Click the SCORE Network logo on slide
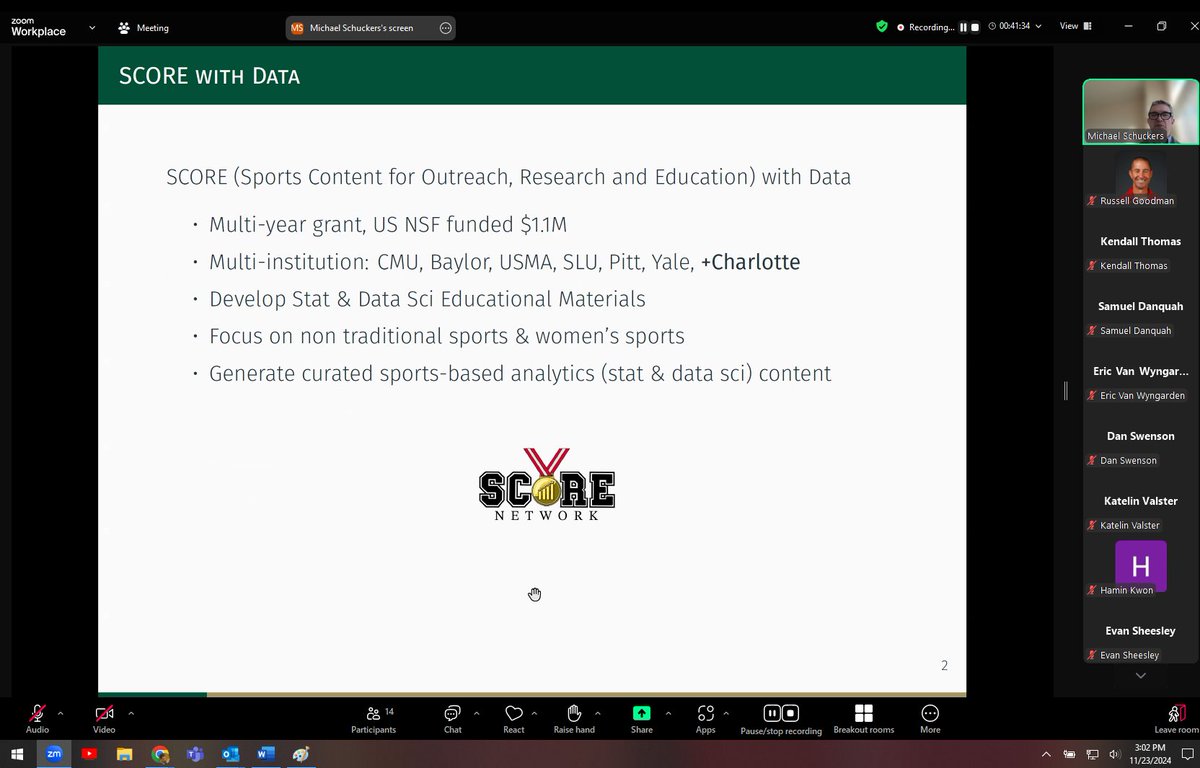Image resolution: width=1200 pixels, height=768 pixels. tap(546, 485)
